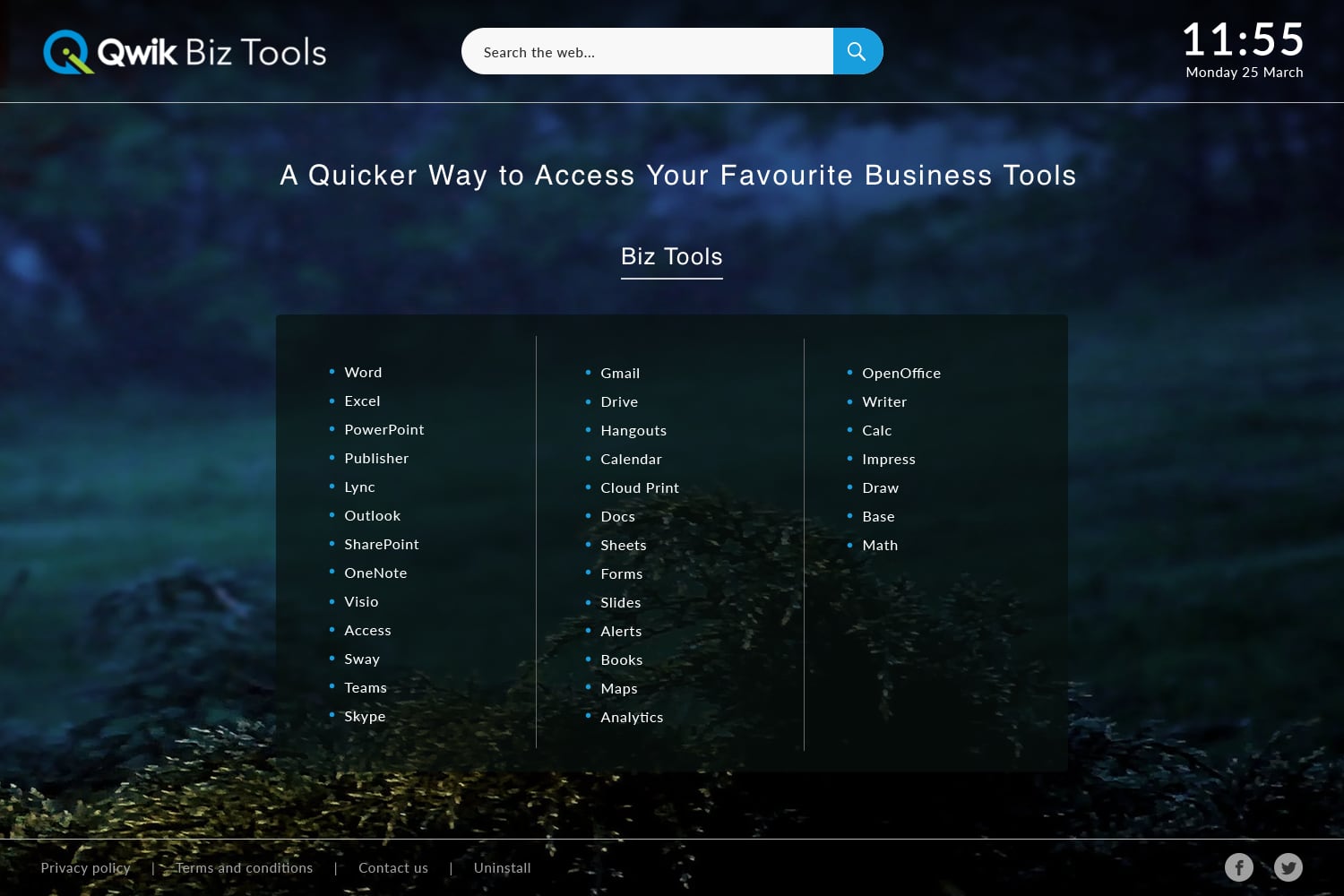View the Privacy policy
The height and width of the screenshot is (896, 1344).
[x=85, y=867]
